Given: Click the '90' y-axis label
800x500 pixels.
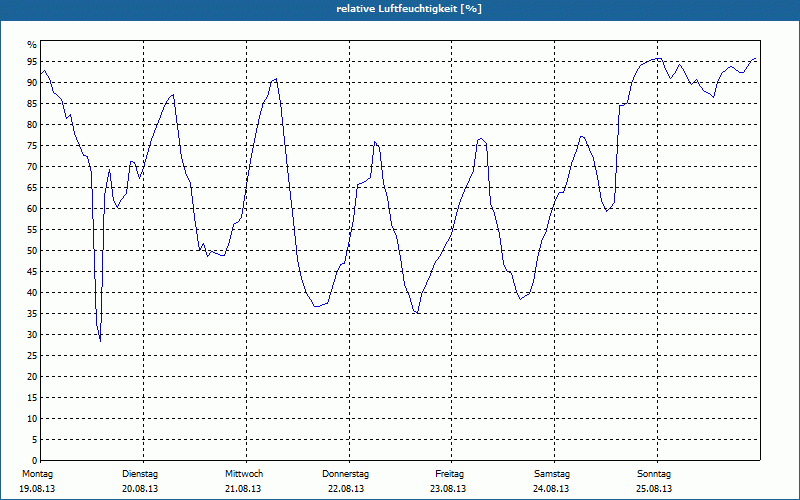Looking at the screenshot, I should coord(32,83).
